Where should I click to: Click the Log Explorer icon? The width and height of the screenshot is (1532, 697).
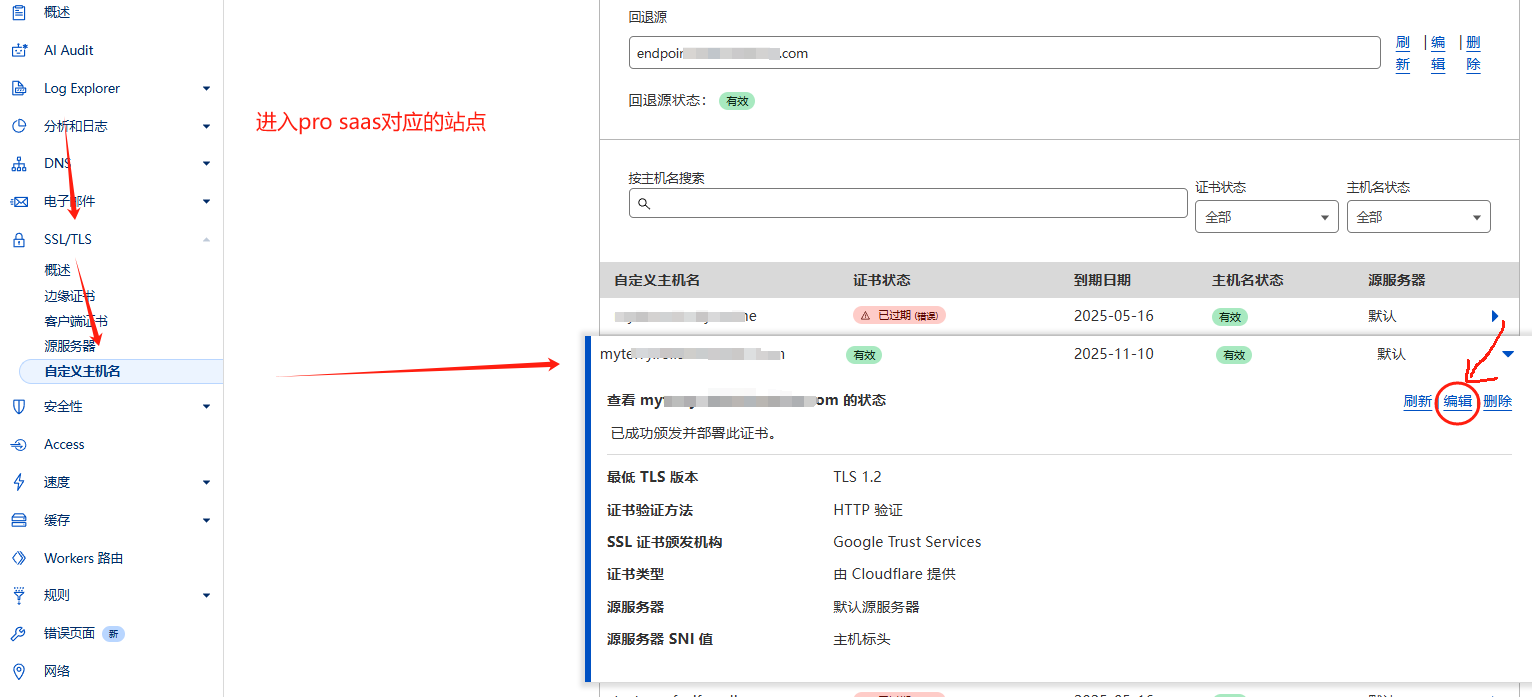point(18,89)
